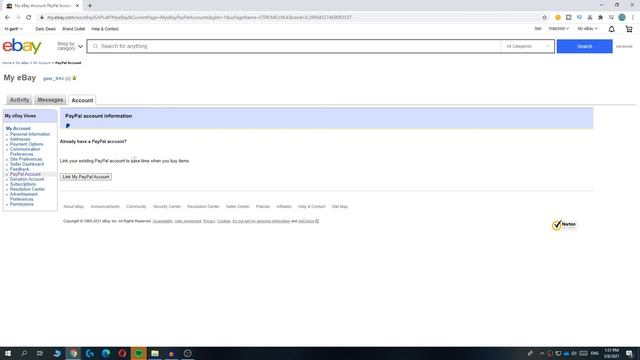Open the Windows action center
The image size is (640, 360).
point(629,353)
